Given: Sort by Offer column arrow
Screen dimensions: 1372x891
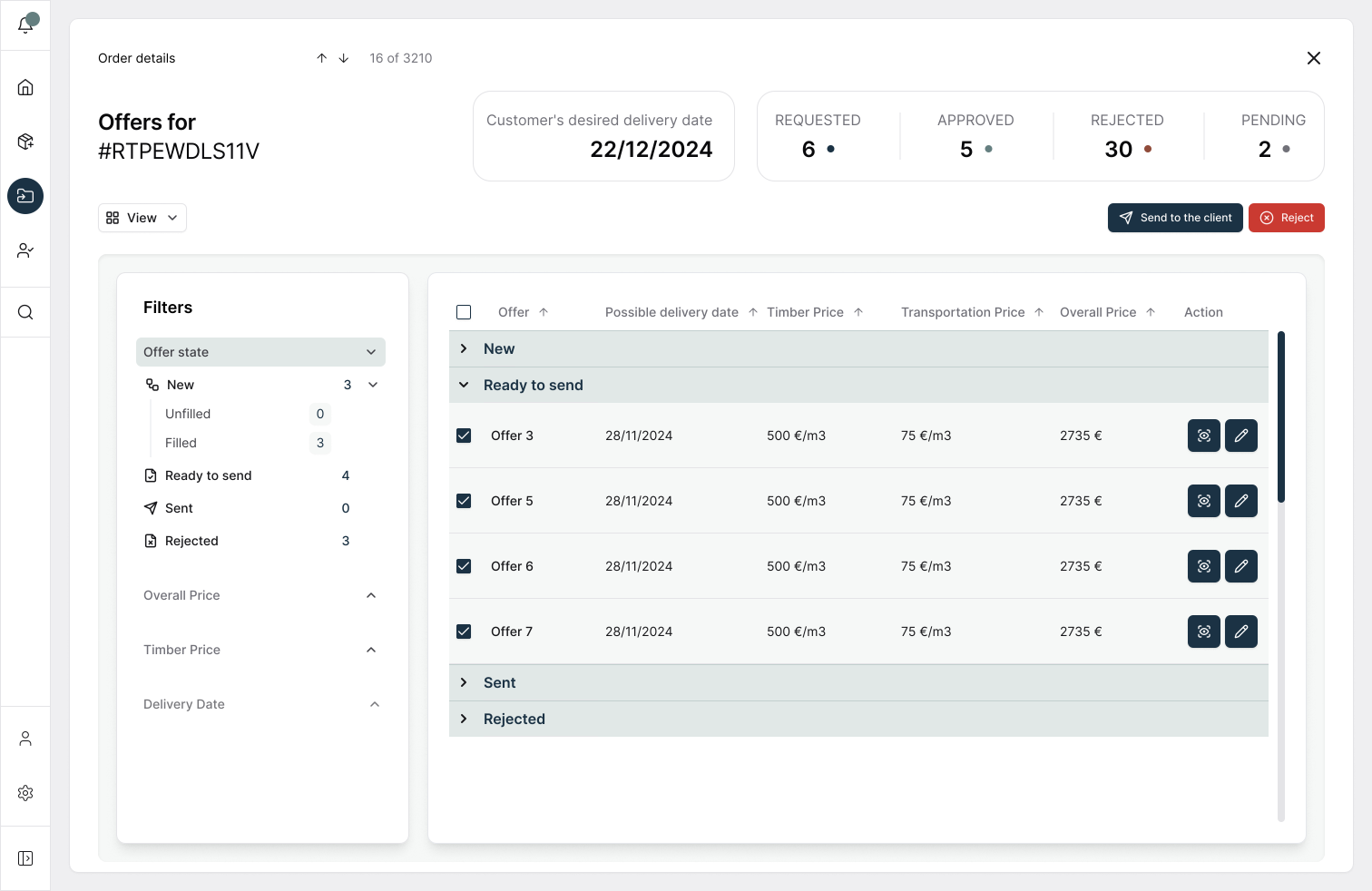Looking at the screenshot, I should point(544,312).
